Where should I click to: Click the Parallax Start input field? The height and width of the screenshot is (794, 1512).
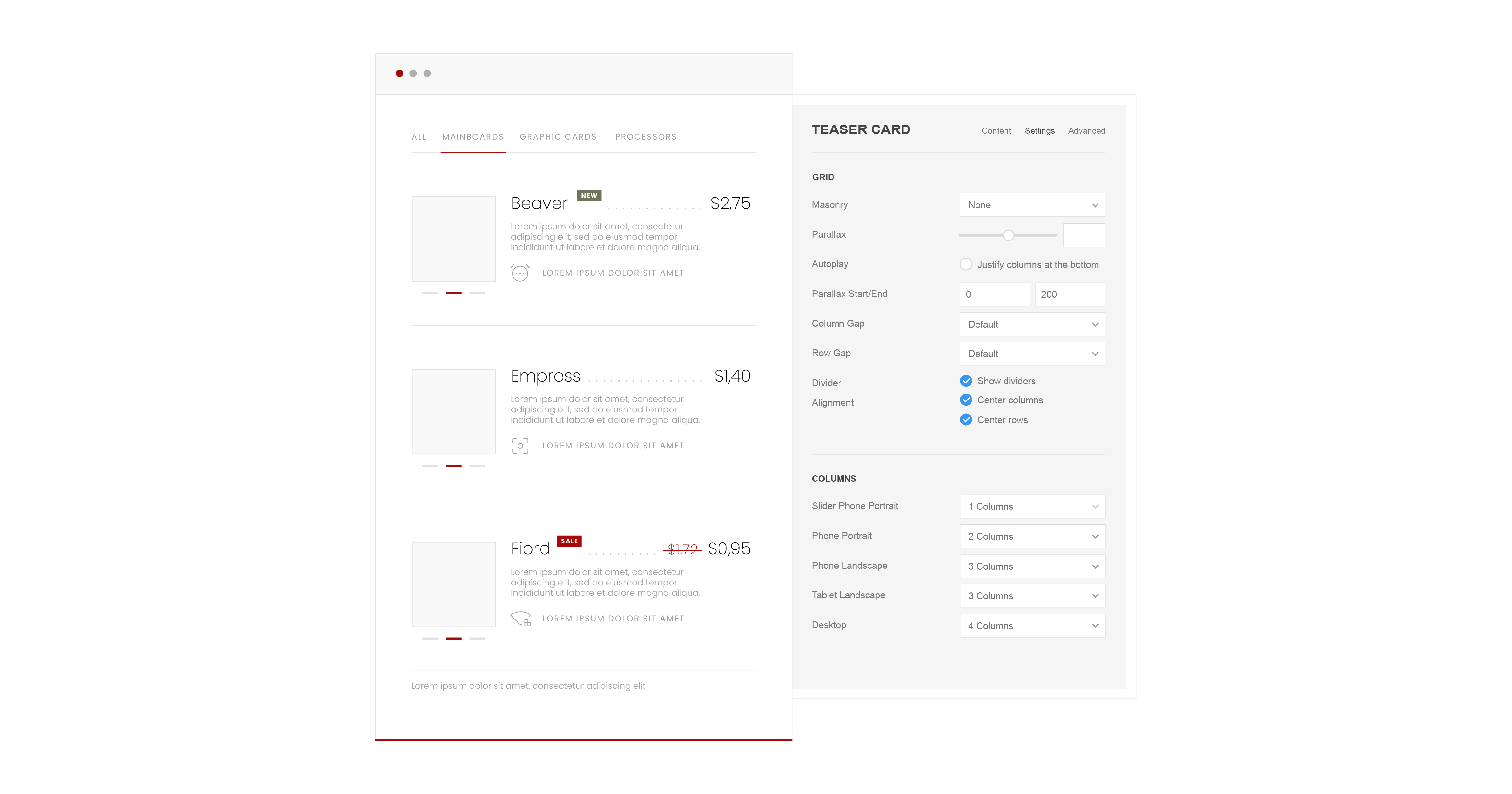(x=994, y=294)
